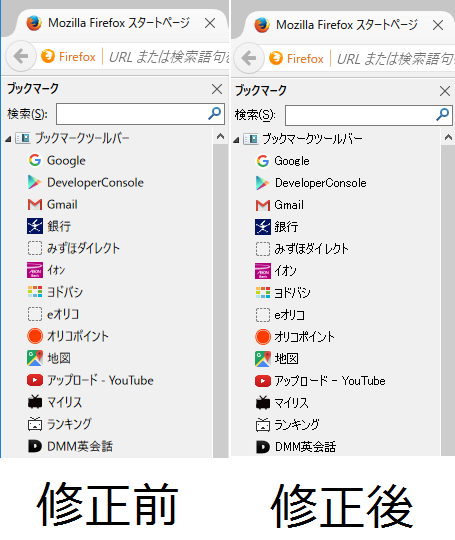Viewport: 455px width, 540px height.
Task: Click search magnifier icon in right bookmark sidebar
Action: 442,115
